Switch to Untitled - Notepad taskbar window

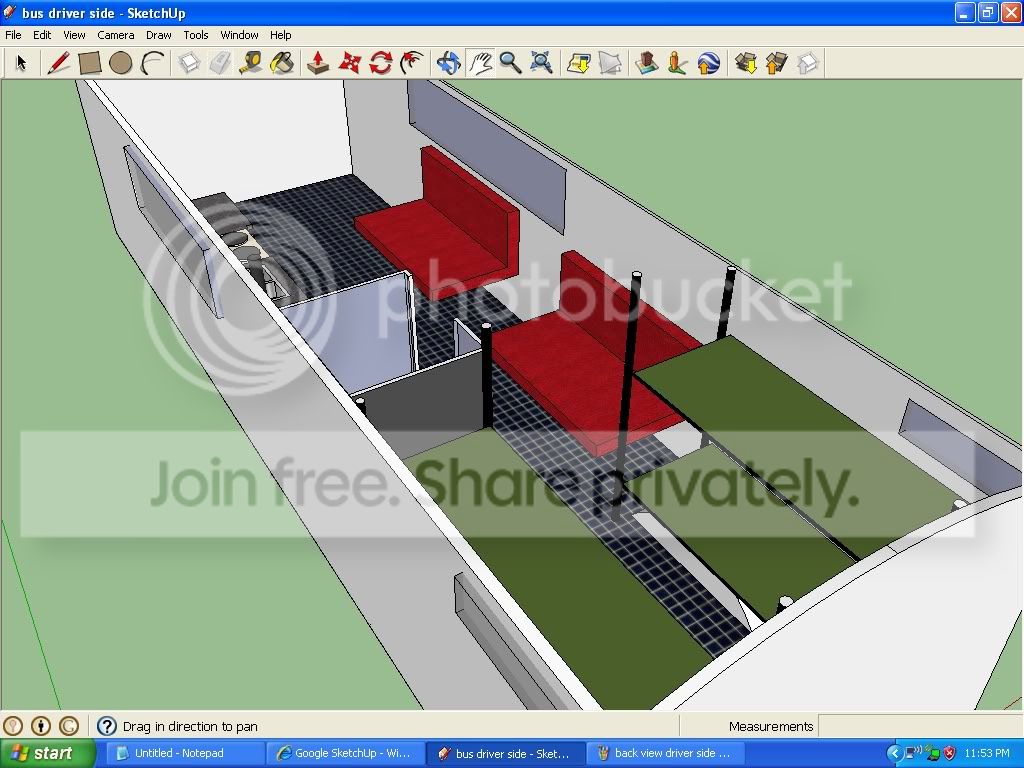pyautogui.click(x=185, y=754)
